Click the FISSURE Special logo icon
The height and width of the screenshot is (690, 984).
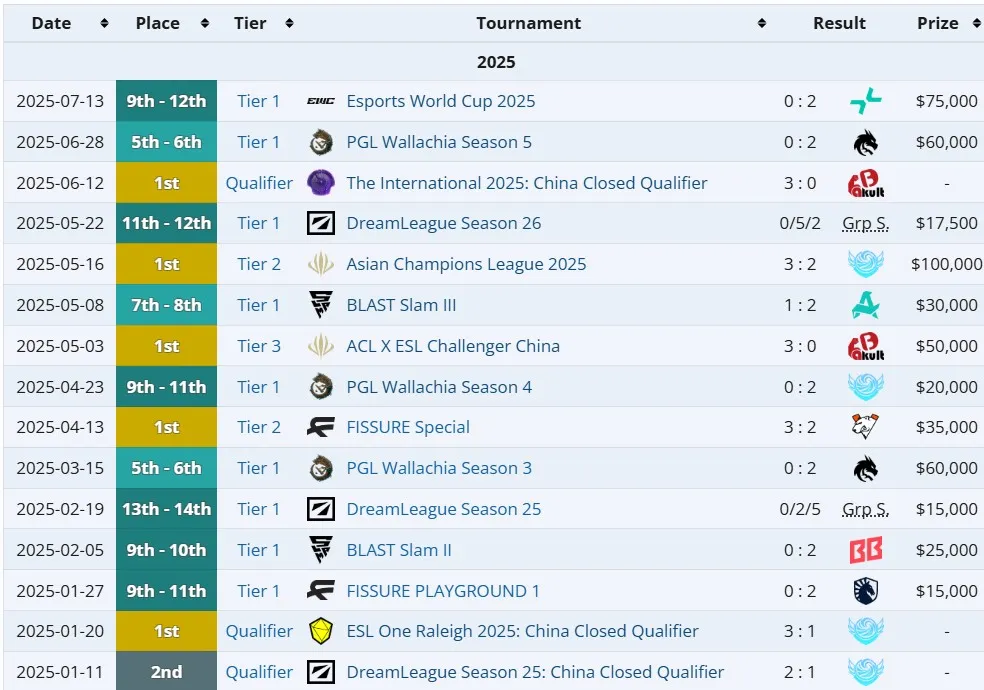click(x=321, y=427)
